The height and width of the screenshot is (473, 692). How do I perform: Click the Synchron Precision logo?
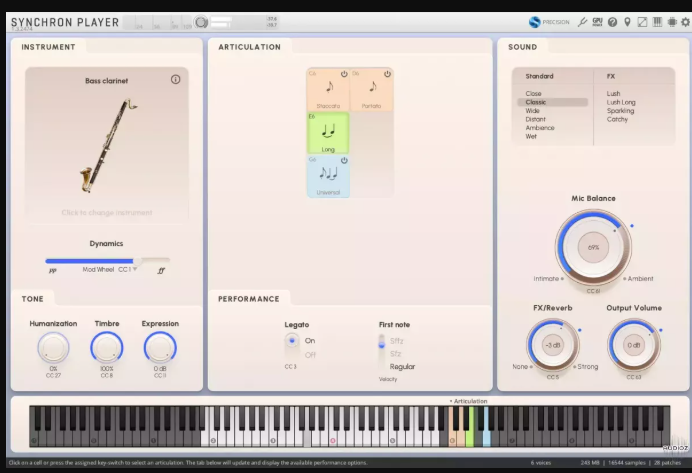point(549,22)
